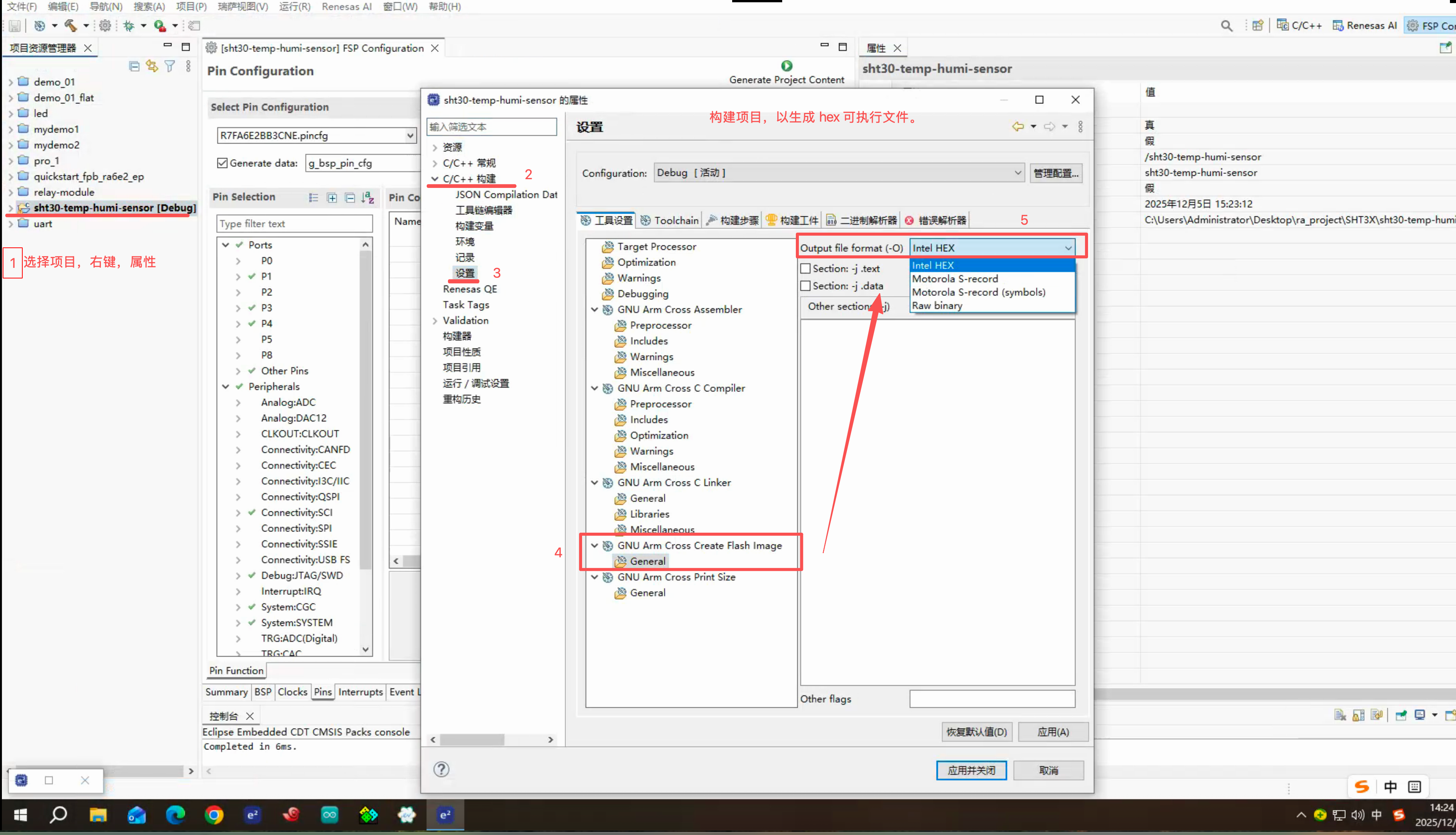The height and width of the screenshot is (835, 1456).
Task: Click the green Run launch toolbar icon
Action: tap(160, 25)
